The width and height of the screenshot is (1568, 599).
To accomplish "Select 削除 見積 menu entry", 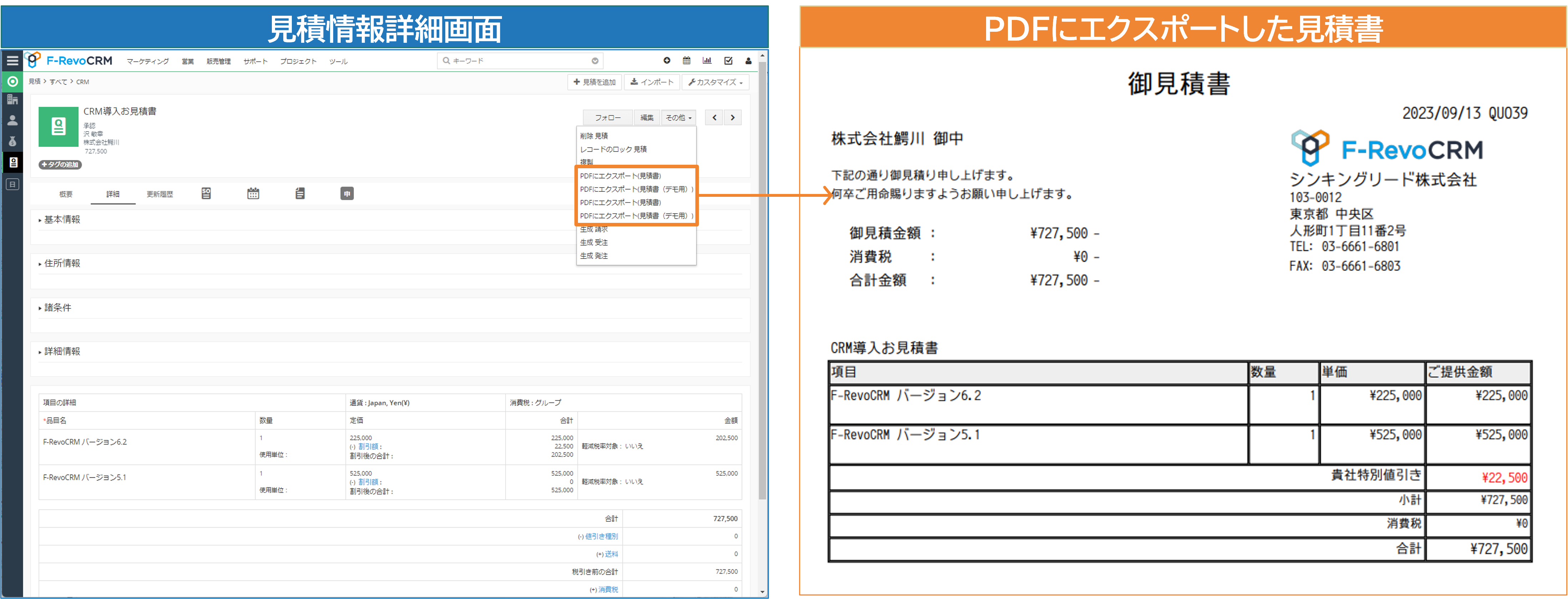I will (636, 135).
